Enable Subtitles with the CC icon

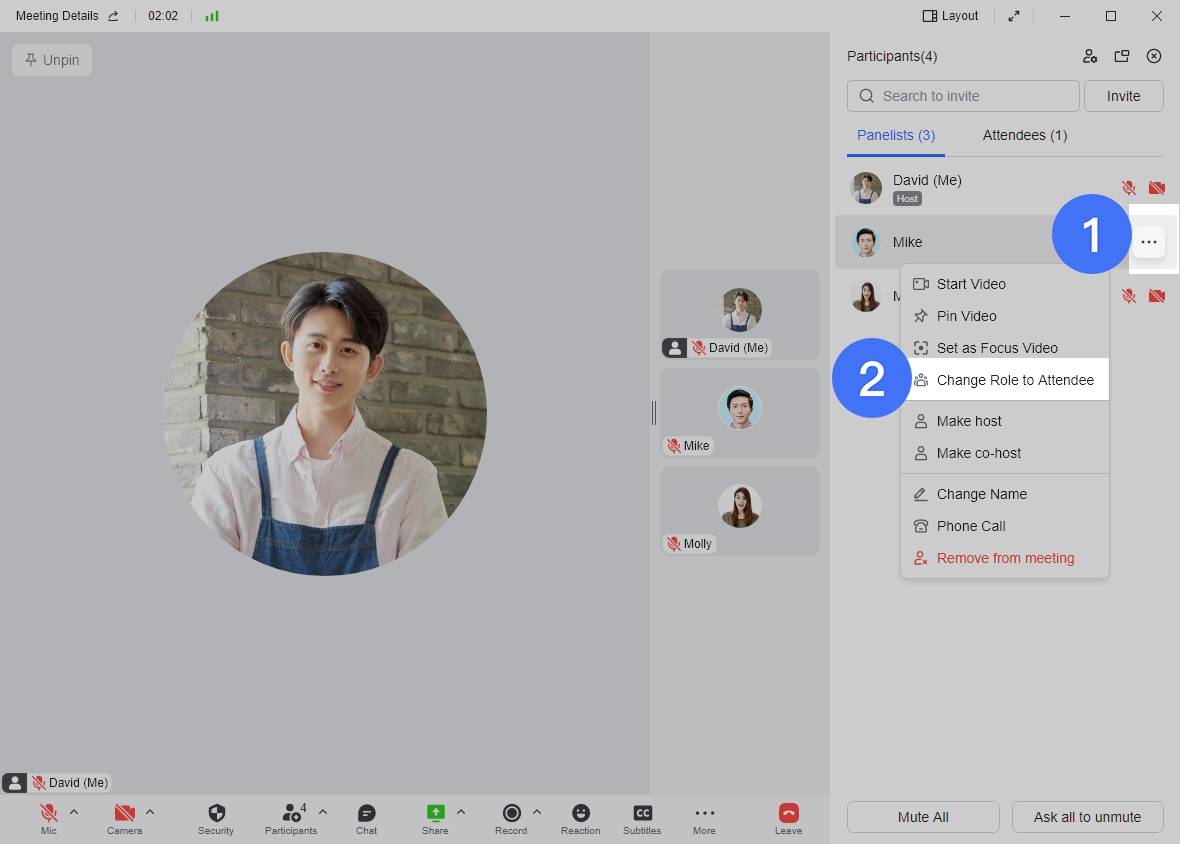click(x=642, y=813)
